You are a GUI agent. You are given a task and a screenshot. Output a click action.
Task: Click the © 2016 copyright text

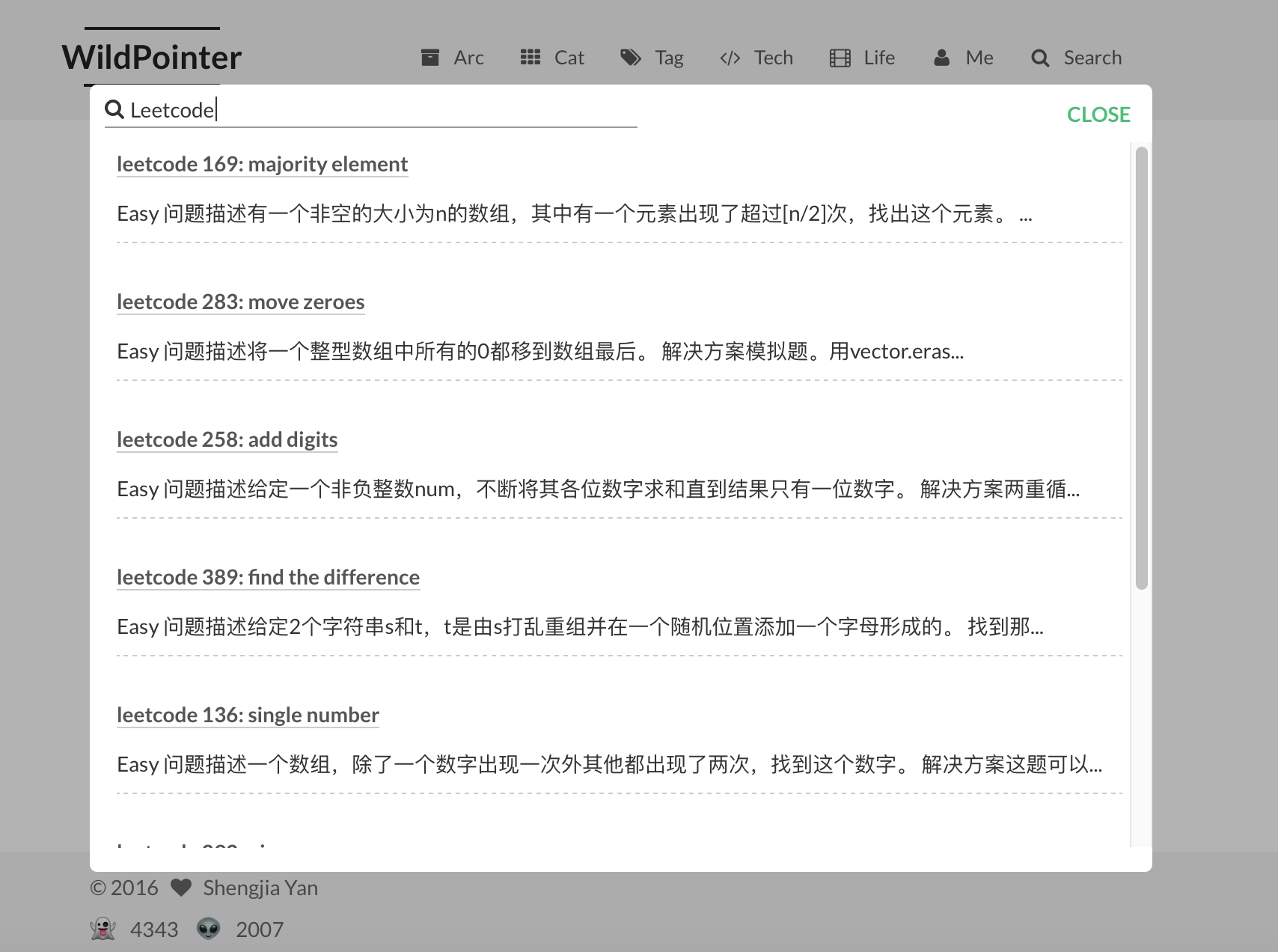pos(124,888)
